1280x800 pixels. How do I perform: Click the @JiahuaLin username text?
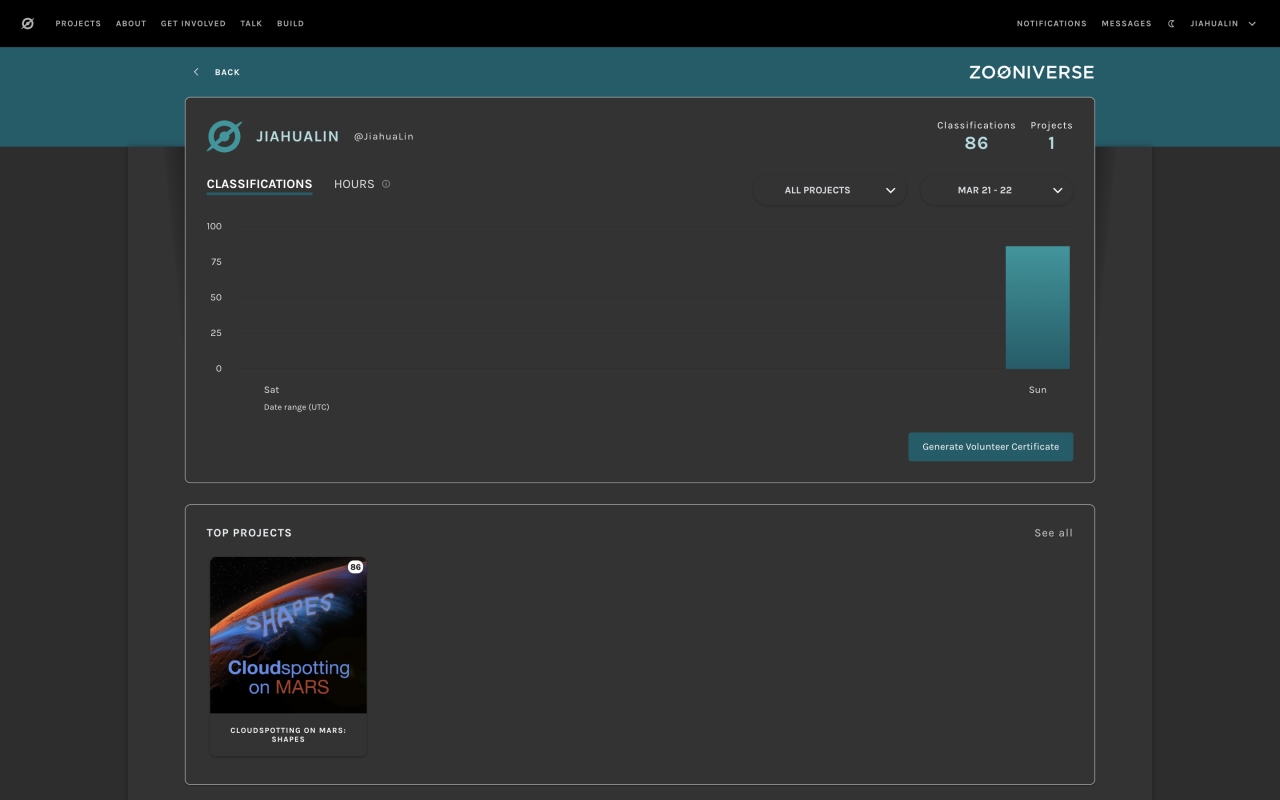click(x=384, y=137)
